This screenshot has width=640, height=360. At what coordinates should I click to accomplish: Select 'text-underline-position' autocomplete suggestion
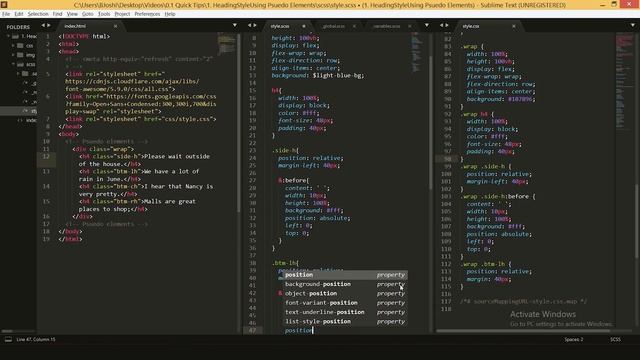tap(345, 312)
